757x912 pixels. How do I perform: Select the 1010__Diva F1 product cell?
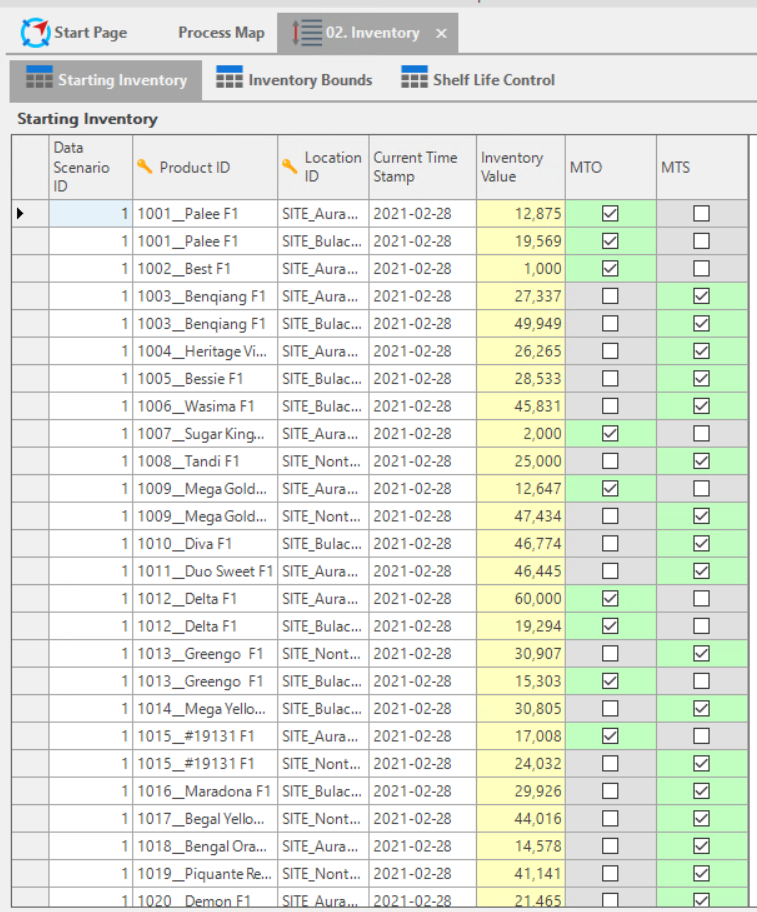[205, 544]
